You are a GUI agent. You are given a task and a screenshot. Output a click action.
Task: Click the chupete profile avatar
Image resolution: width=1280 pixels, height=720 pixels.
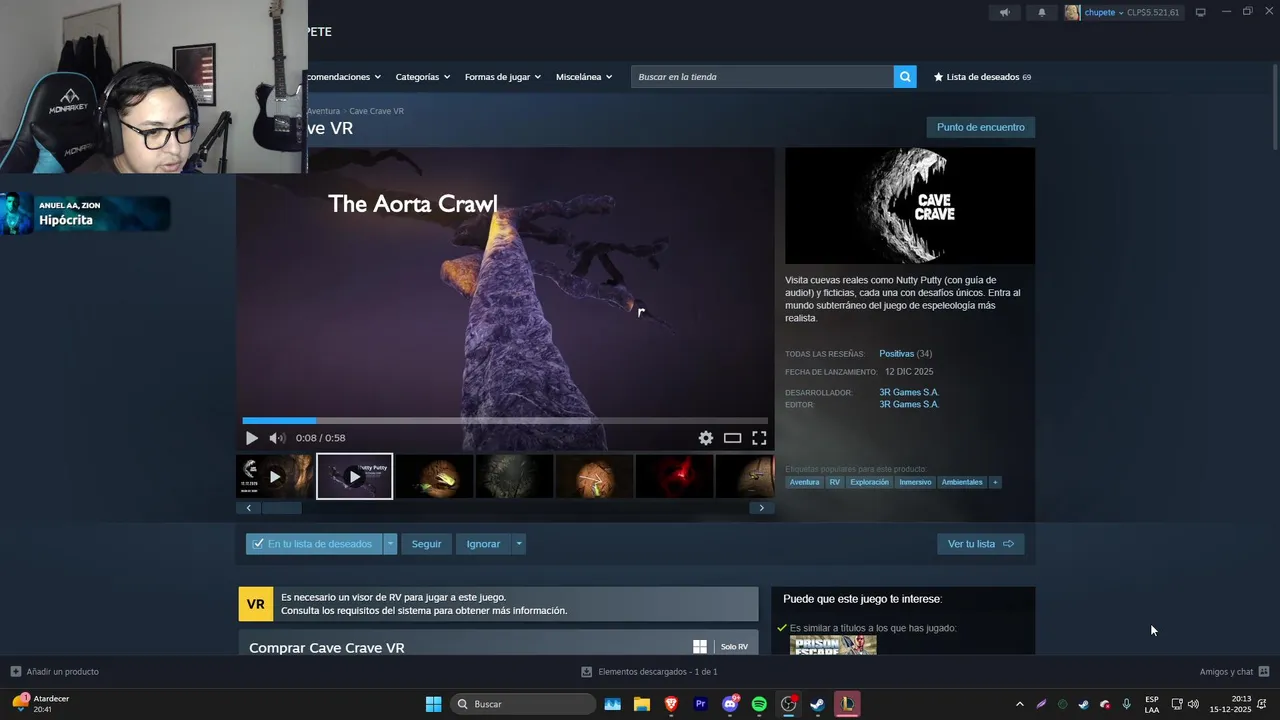click(1072, 12)
